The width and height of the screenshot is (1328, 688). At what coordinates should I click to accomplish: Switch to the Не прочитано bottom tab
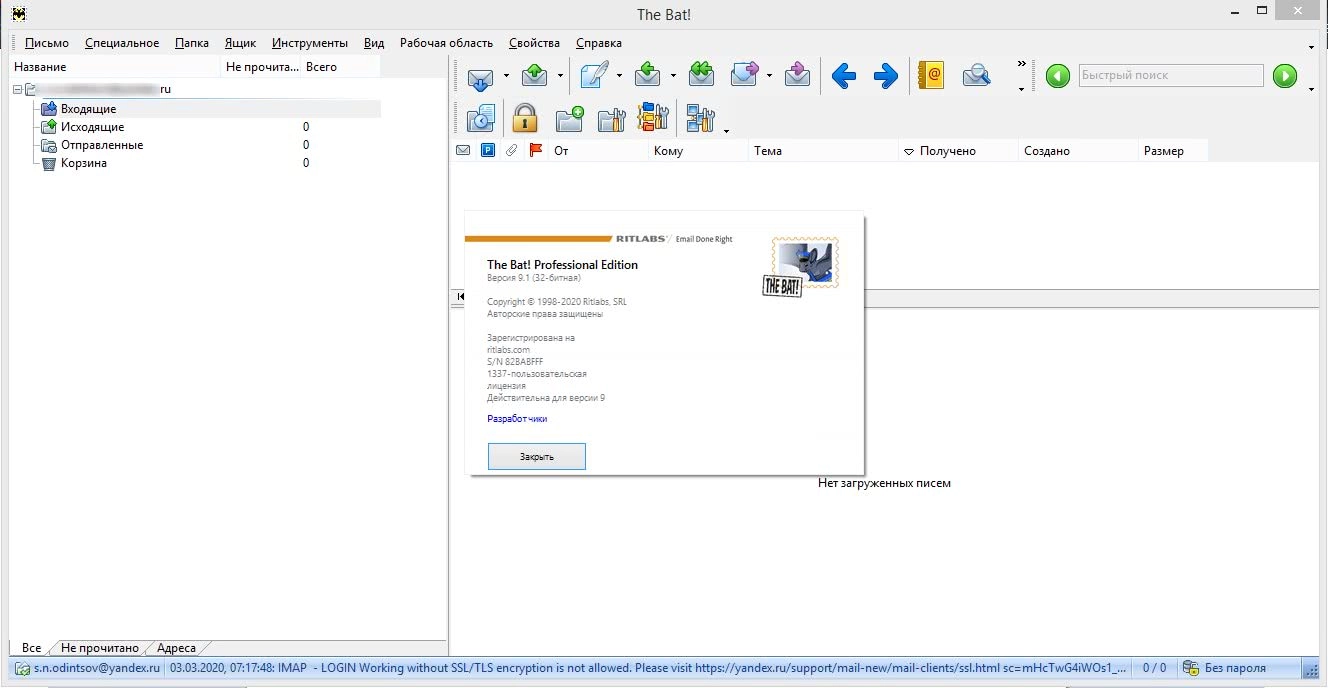pyautogui.click(x=99, y=648)
